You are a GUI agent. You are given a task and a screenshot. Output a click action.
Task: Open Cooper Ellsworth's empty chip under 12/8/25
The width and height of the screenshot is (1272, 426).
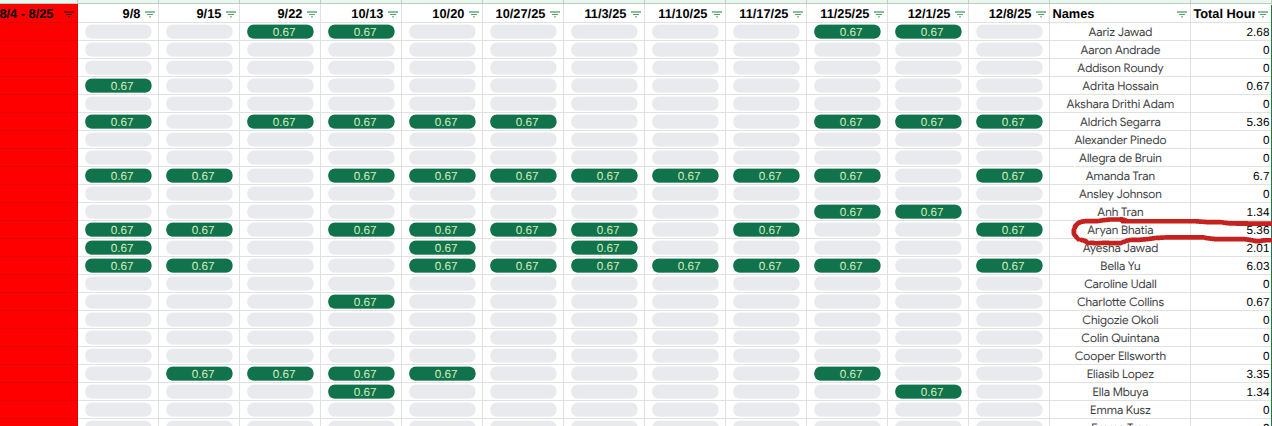point(1009,356)
